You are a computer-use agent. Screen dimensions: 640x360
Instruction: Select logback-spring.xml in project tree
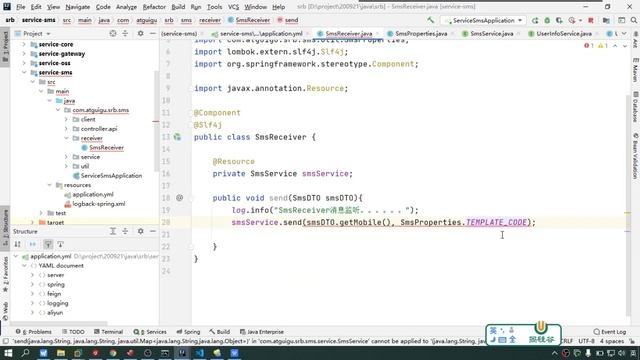point(98,204)
